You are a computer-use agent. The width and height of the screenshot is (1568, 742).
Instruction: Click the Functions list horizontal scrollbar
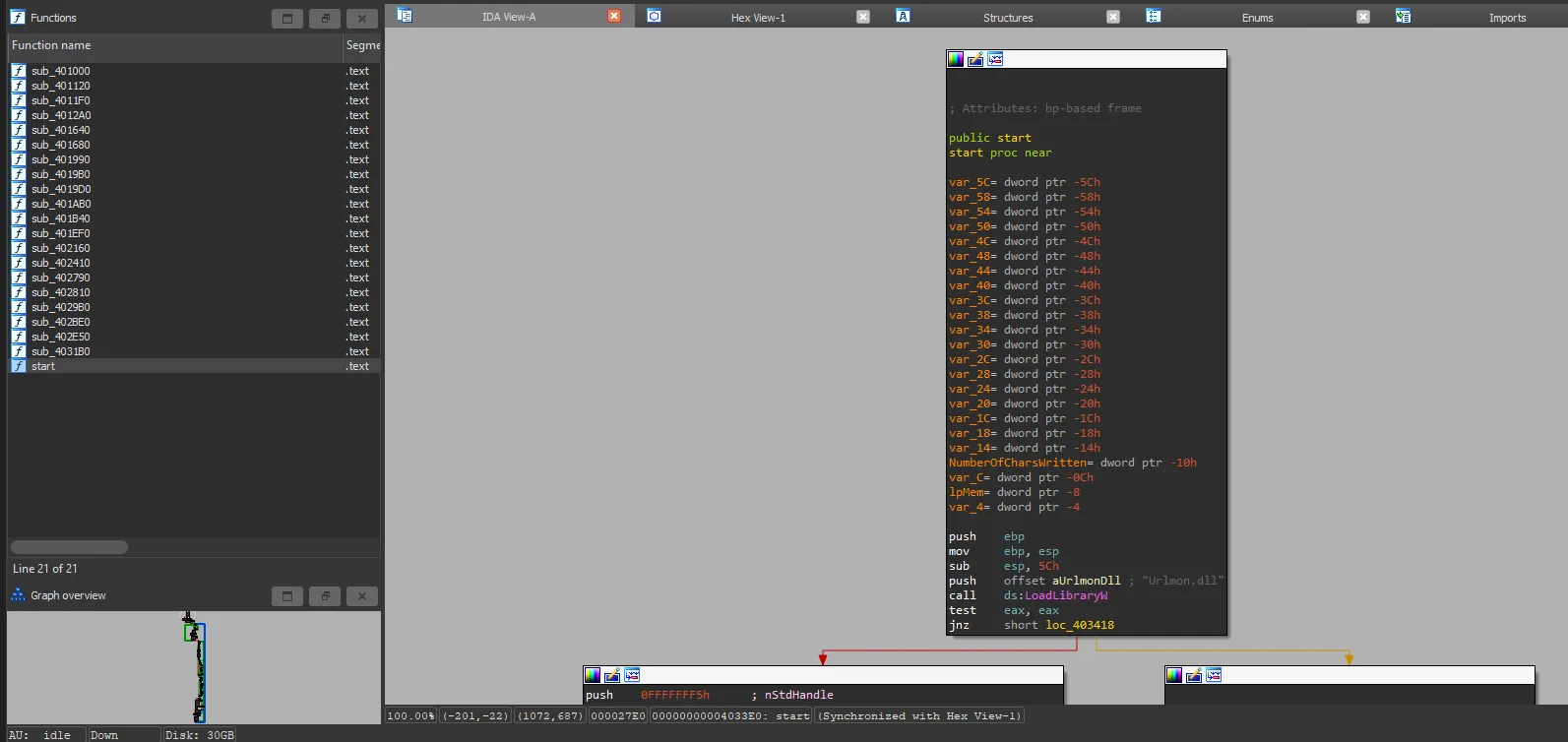pyautogui.click(x=69, y=547)
